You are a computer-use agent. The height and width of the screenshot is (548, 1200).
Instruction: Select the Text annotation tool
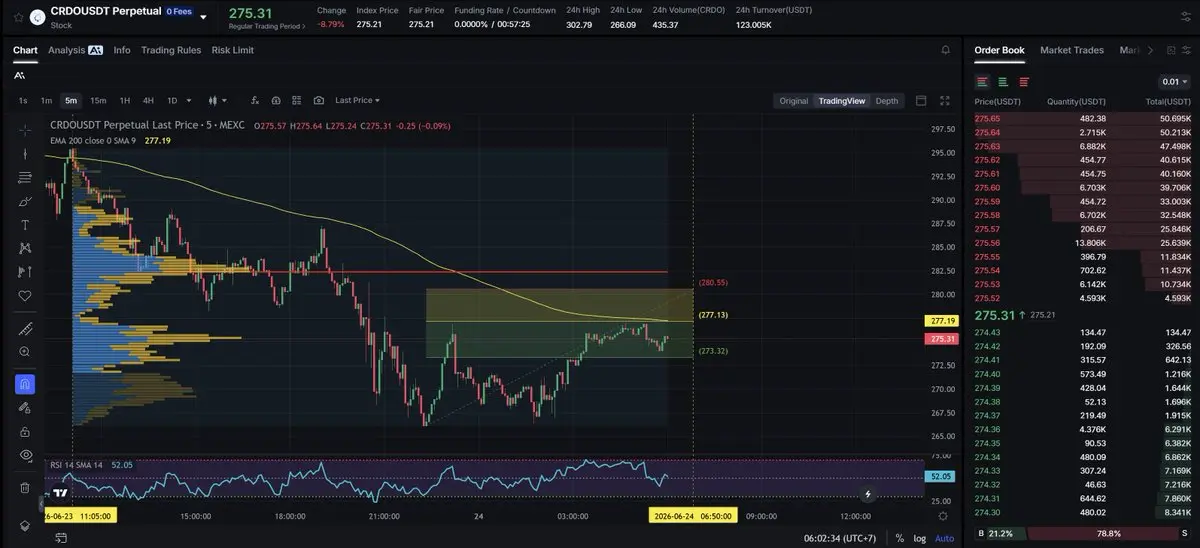pos(25,225)
